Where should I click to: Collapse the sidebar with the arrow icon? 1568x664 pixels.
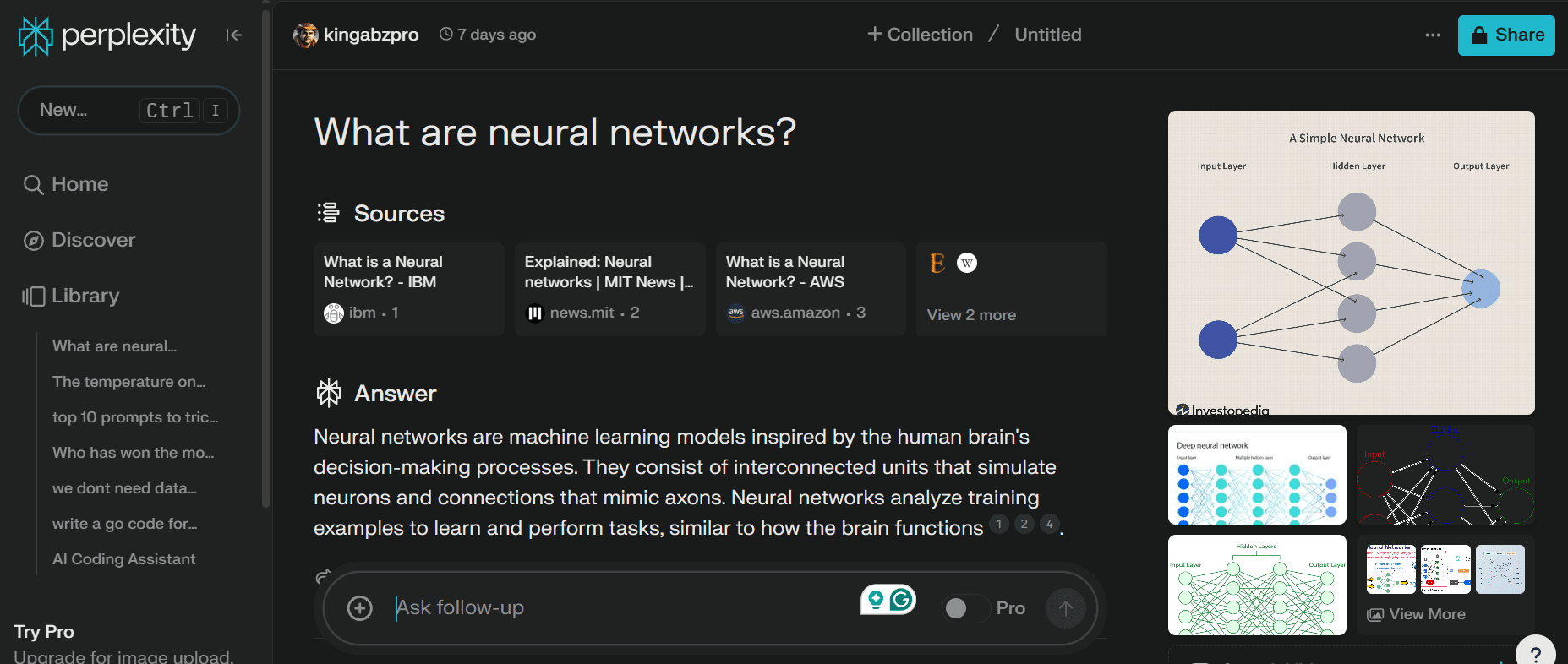[x=234, y=35]
